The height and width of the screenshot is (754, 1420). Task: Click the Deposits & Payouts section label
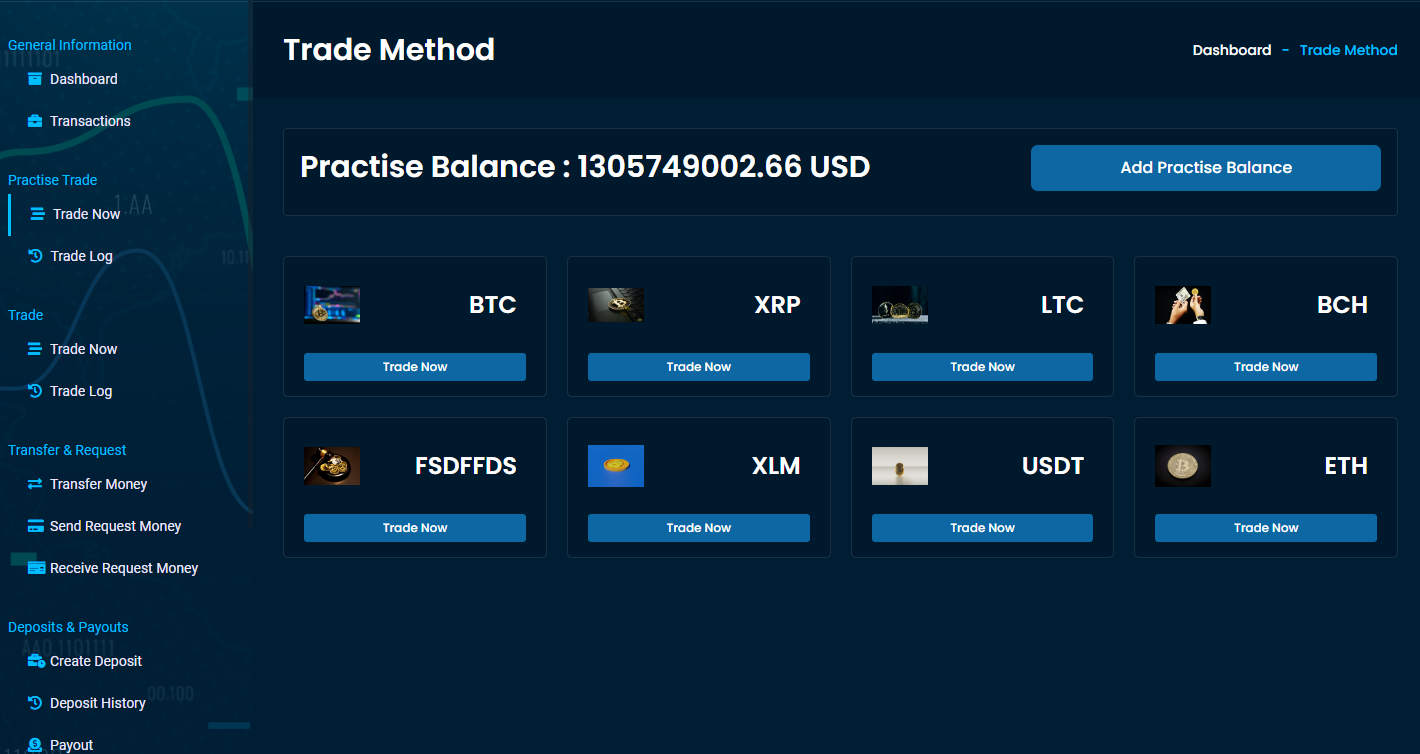click(68, 627)
